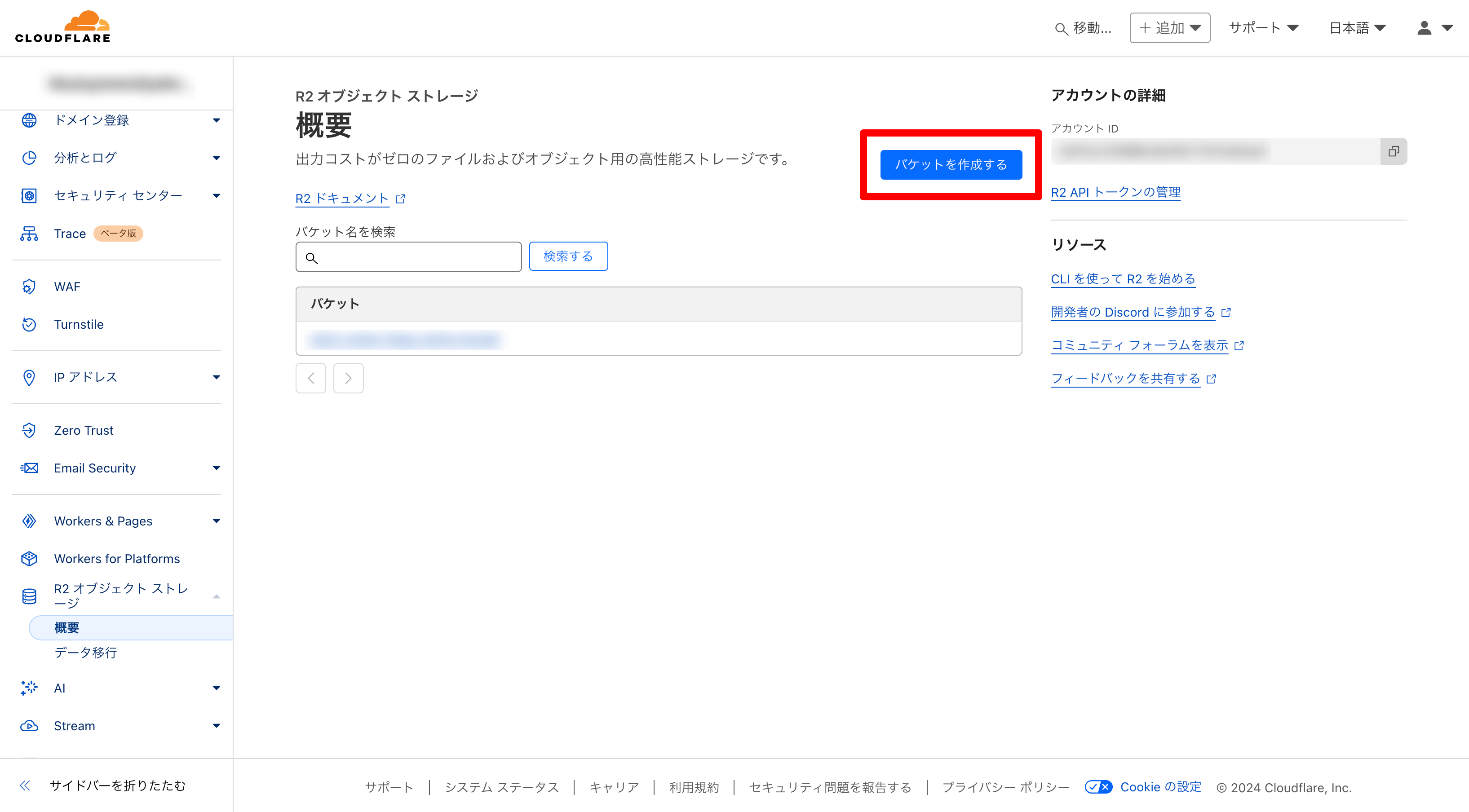Toggle the Cookie の設定 privacy switch icon
The width and height of the screenshot is (1469, 812).
point(1098,787)
